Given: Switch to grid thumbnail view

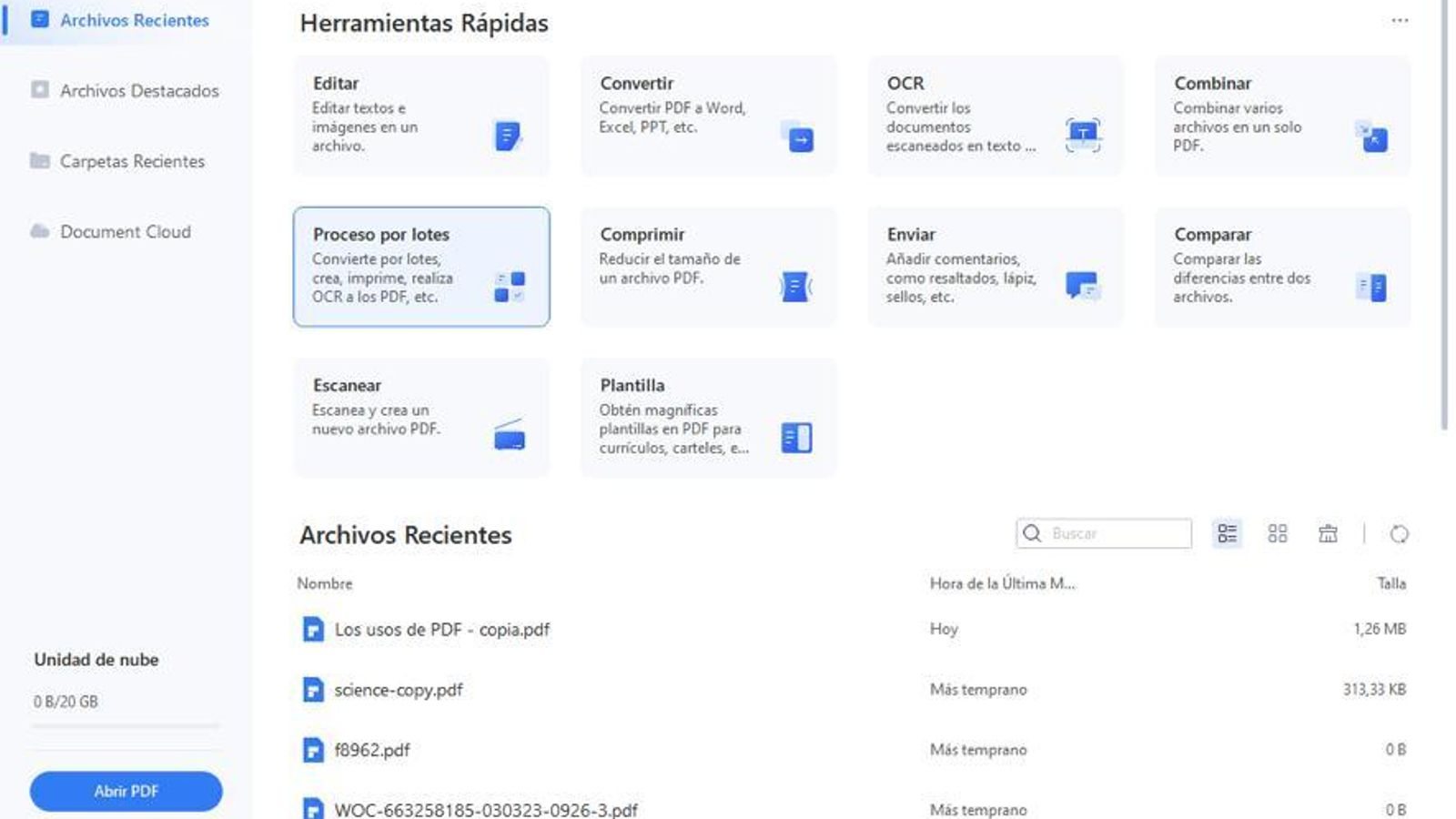Looking at the screenshot, I should point(1278,533).
